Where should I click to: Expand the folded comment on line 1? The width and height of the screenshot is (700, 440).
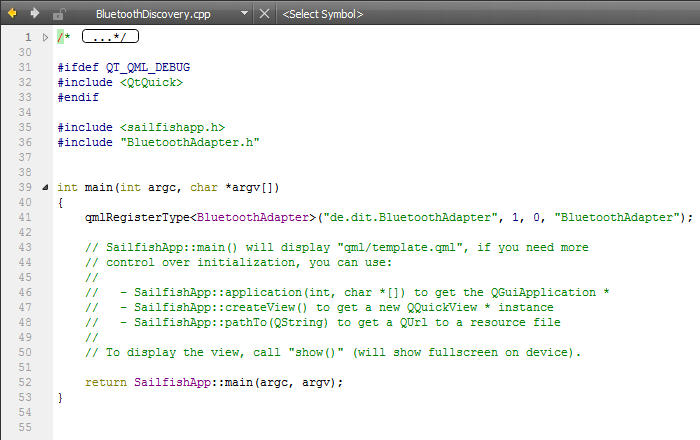(45, 37)
